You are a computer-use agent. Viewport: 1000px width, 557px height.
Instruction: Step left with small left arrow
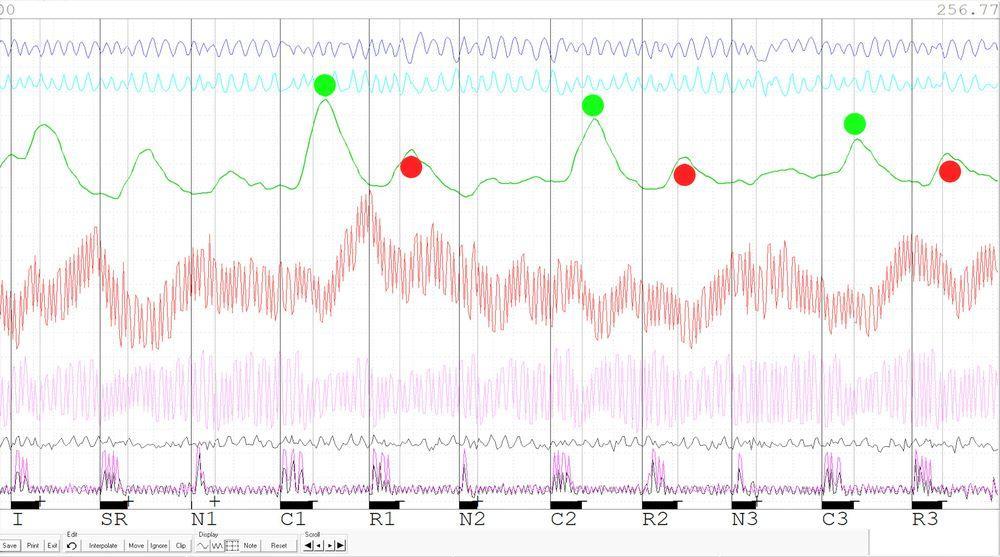pyautogui.click(x=319, y=546)
